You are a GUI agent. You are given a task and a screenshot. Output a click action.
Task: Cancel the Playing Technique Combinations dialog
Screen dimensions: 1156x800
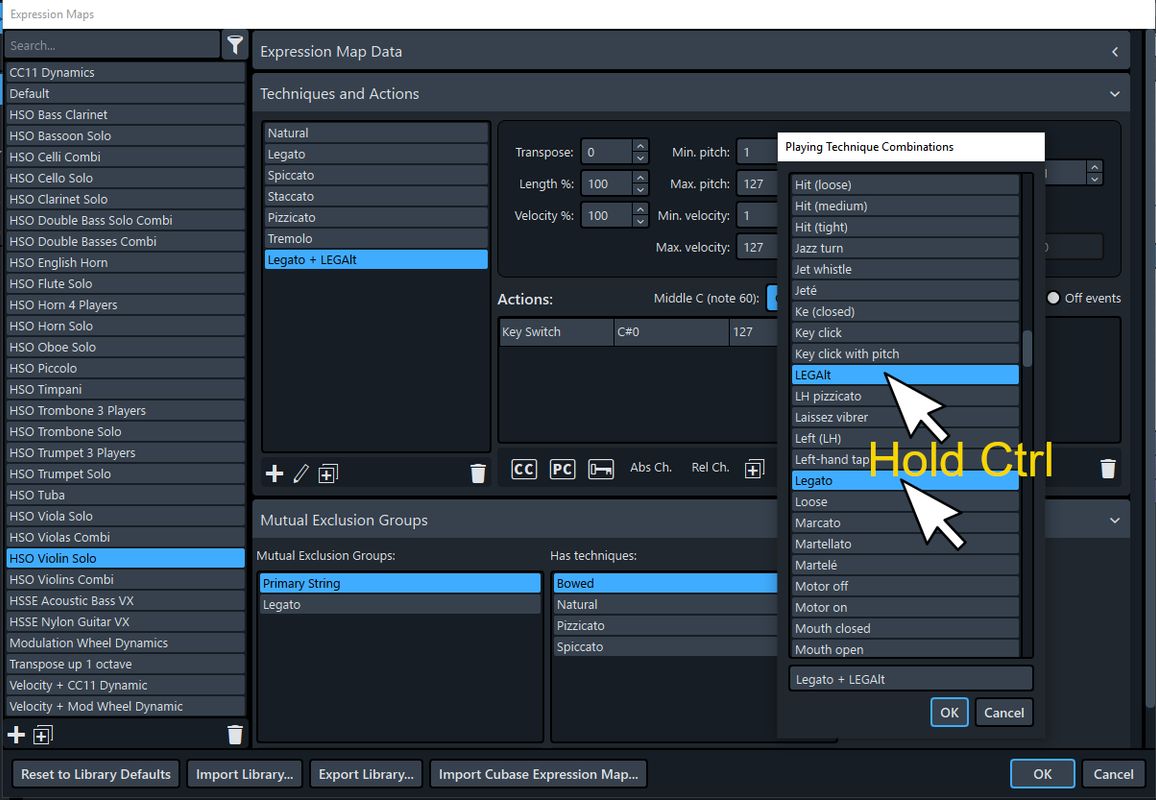(1003, 712)
